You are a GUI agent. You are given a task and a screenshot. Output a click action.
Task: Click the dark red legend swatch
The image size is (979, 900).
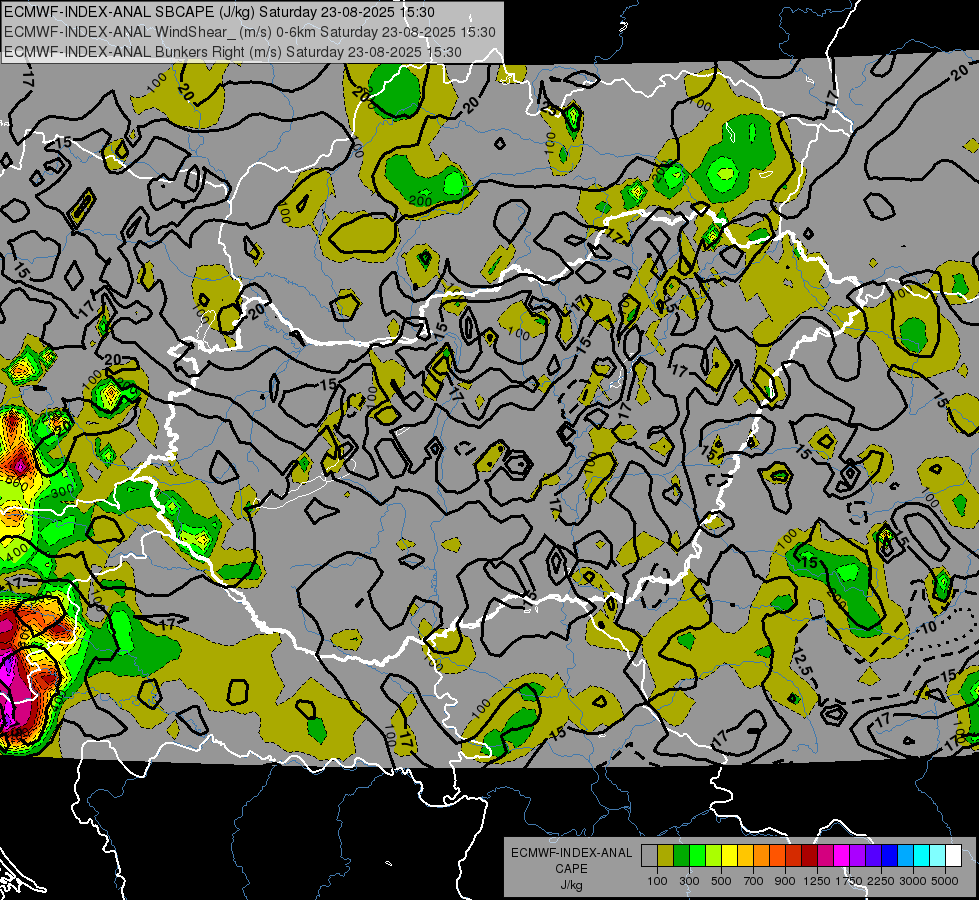(810, 855)
